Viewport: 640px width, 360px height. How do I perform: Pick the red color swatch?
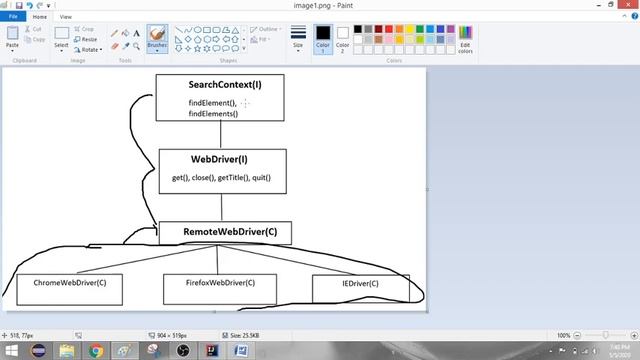pos(389,29)
